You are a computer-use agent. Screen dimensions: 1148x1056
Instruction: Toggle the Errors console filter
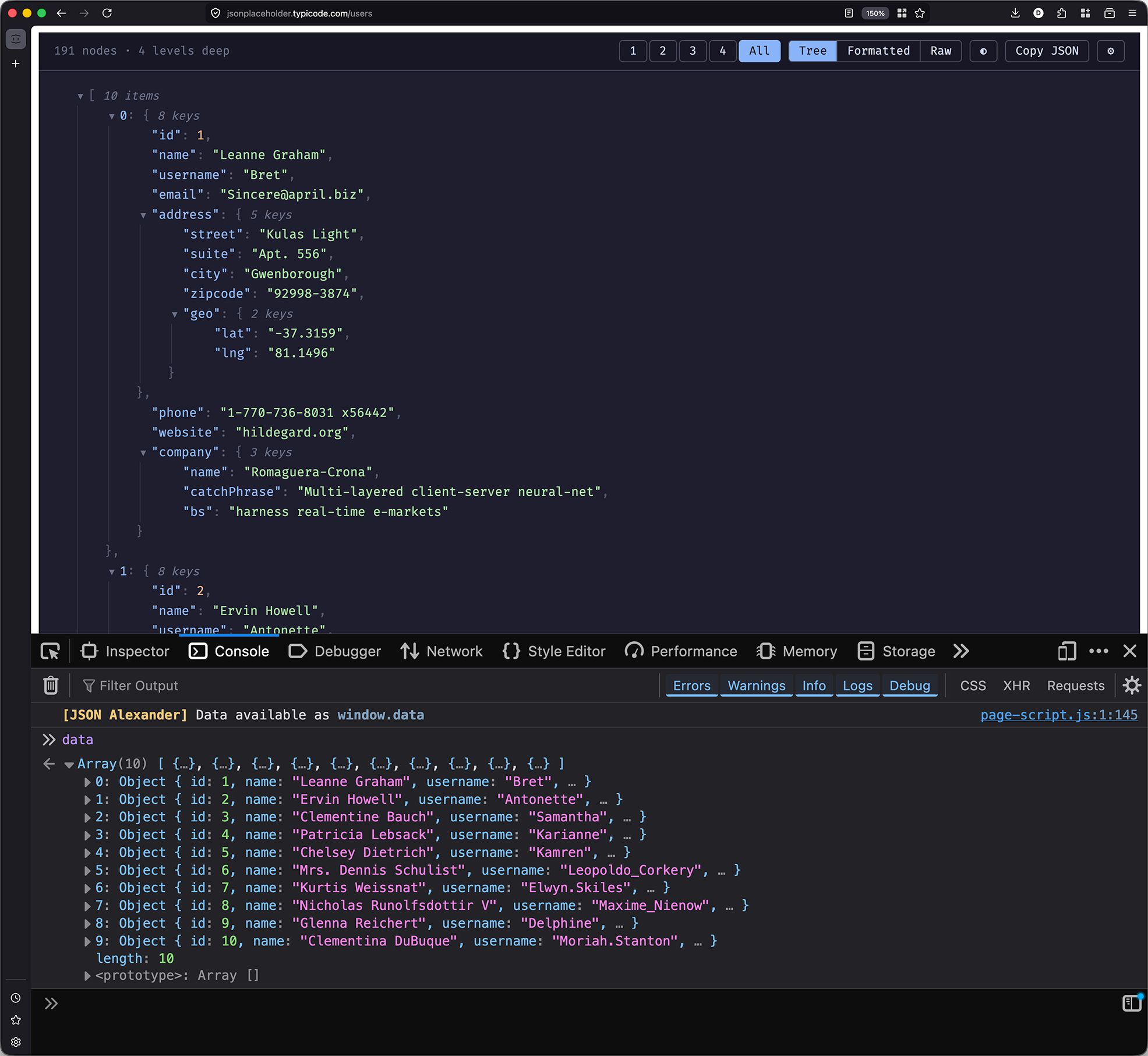point(691,686)
